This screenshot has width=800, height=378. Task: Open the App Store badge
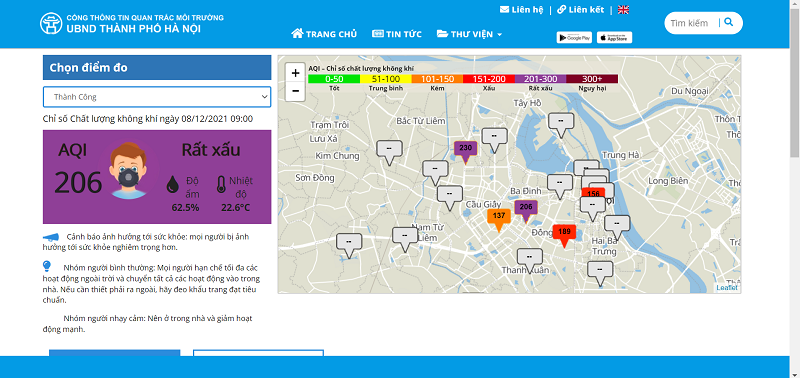(x=614, y=37)
